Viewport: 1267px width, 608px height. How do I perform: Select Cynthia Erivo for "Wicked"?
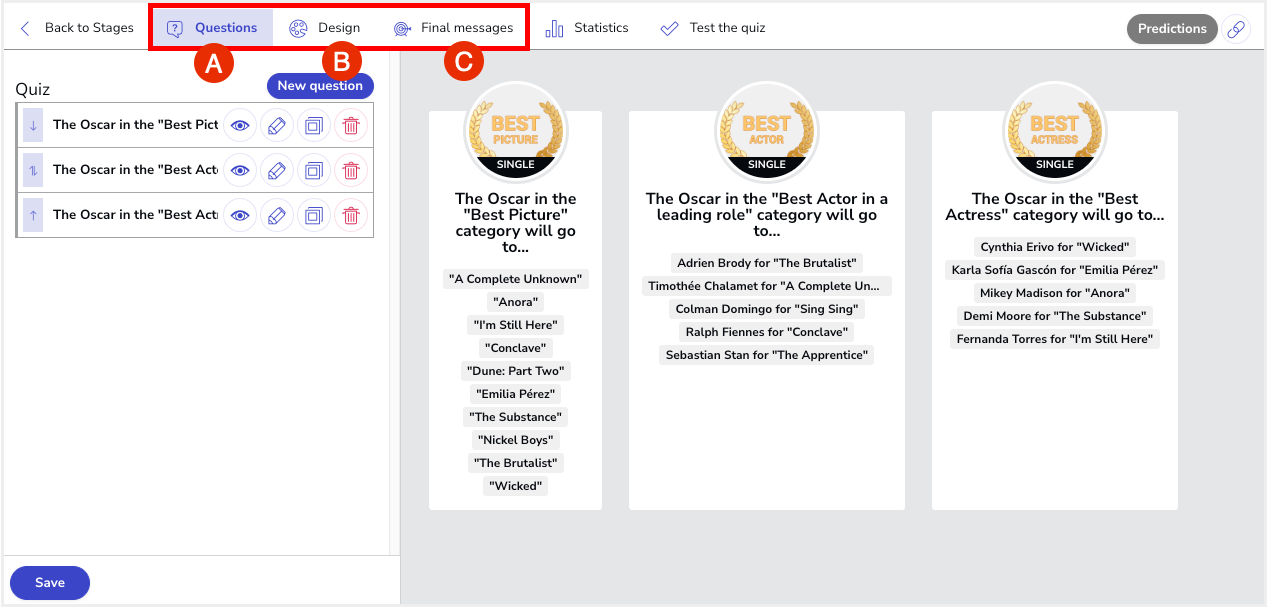[x=1055, y=247]
